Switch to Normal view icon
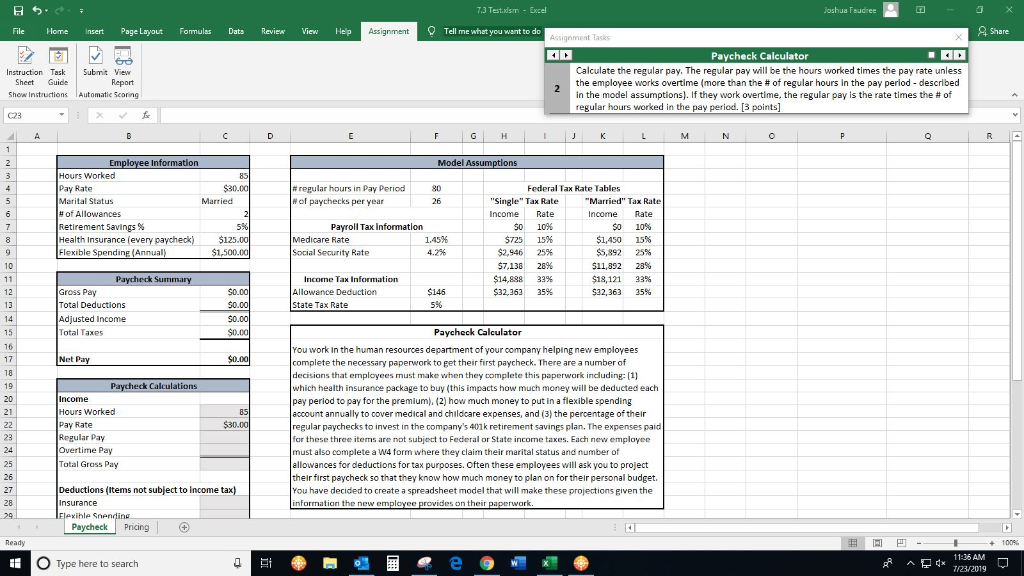 tap(853, 543)
